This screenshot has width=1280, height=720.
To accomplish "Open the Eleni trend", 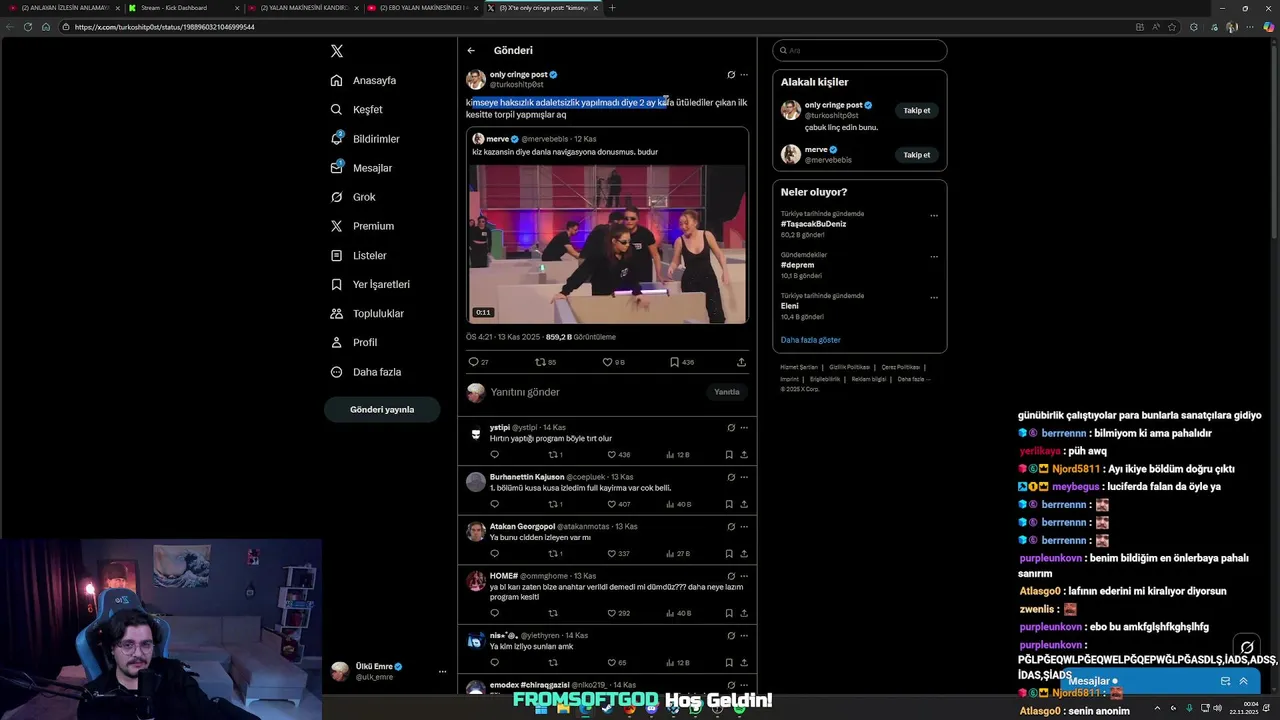I will (790, 306).
